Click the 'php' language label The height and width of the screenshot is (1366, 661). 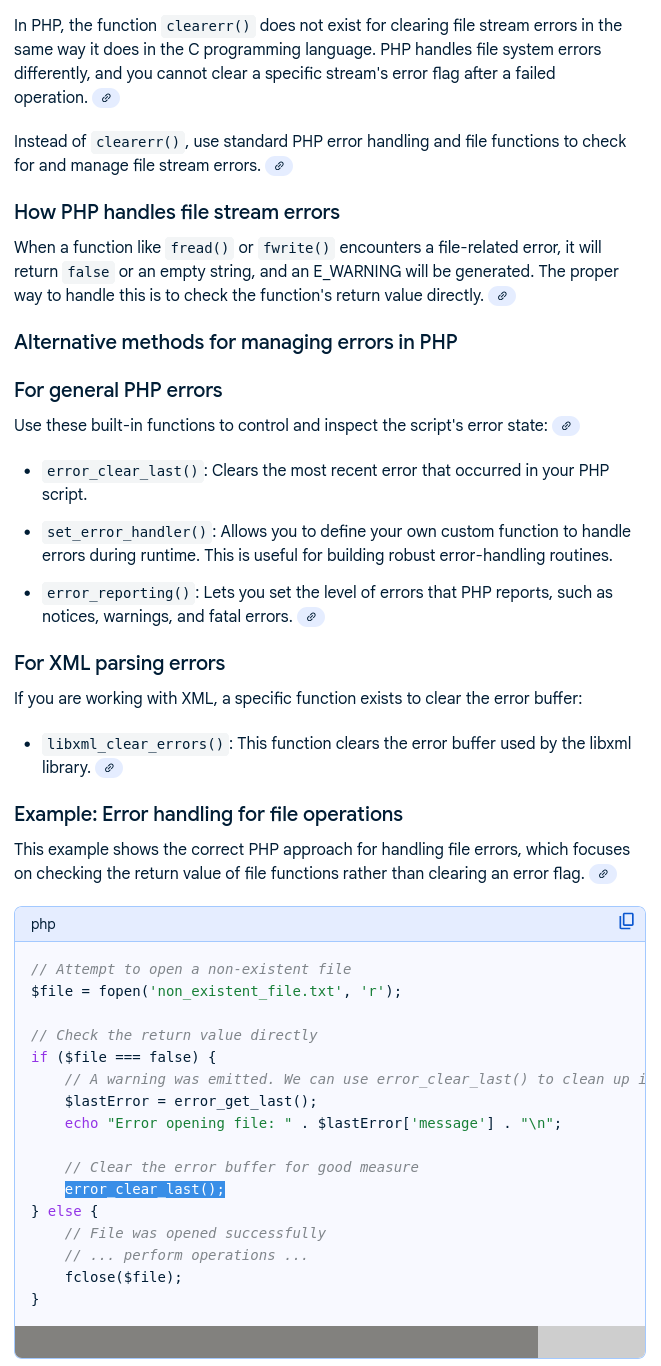(43, 924)
